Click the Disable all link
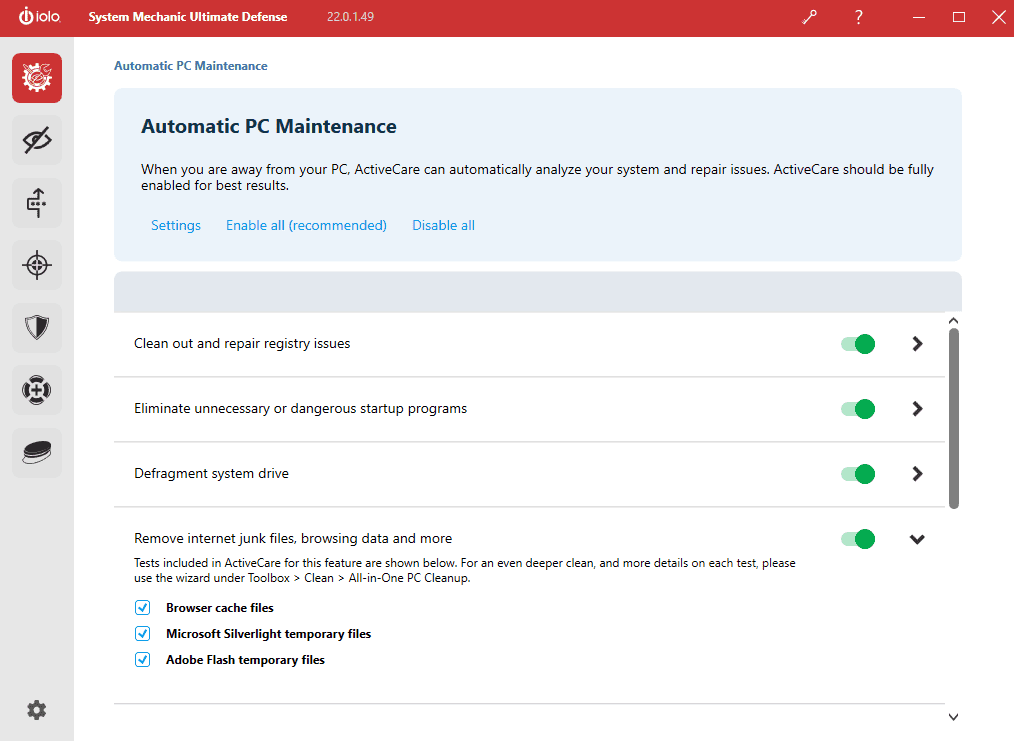The height and width of the screenshot is (741, 1014). 443,225
